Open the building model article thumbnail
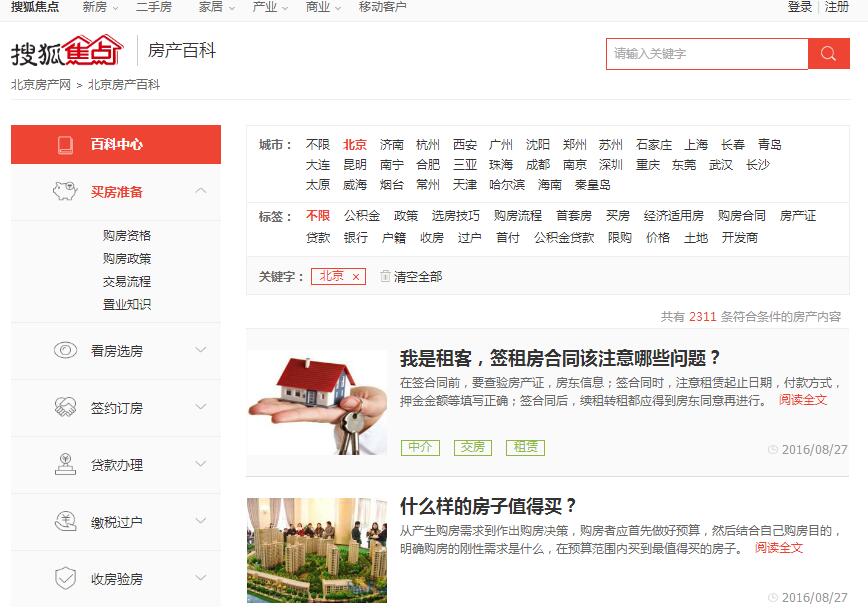 [317, 551]
